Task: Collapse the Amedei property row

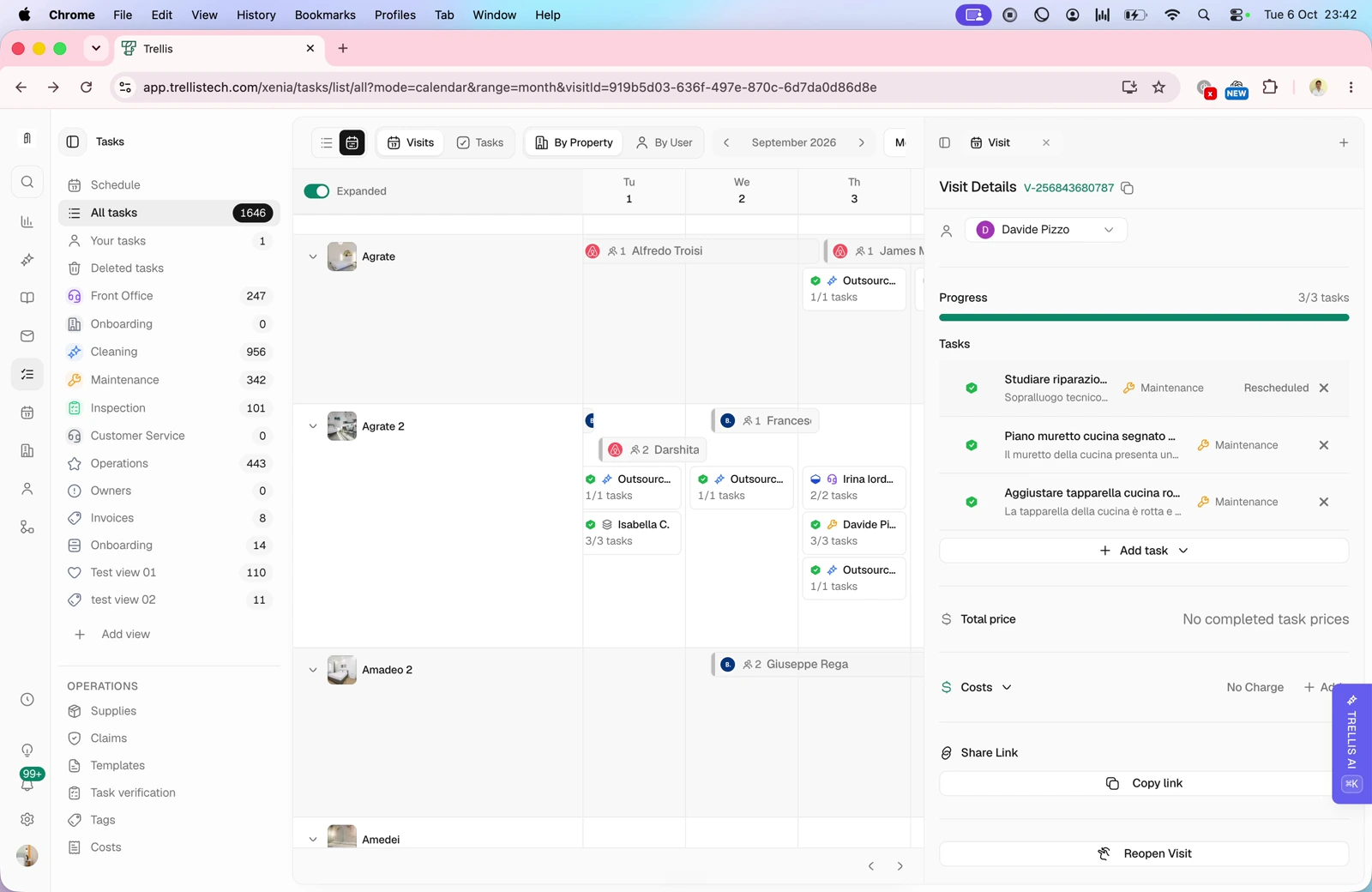Action: tap(313, 840)
